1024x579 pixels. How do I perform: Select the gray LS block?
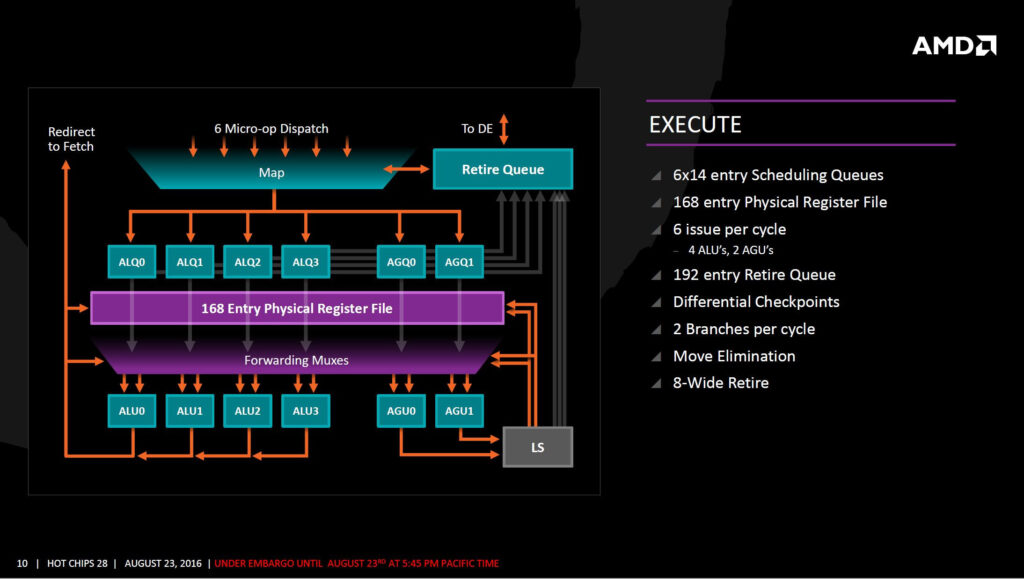(538, 447)
